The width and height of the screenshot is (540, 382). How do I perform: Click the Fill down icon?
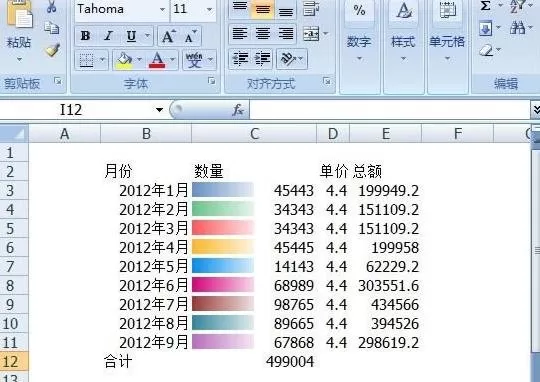pos(486,28)
